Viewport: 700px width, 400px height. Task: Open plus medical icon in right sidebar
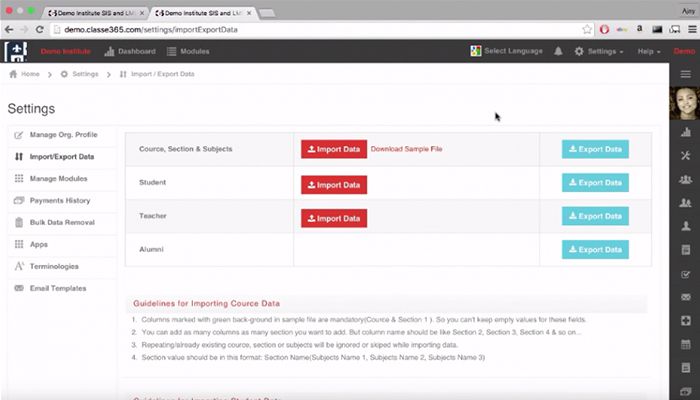[x=686, y=321]
